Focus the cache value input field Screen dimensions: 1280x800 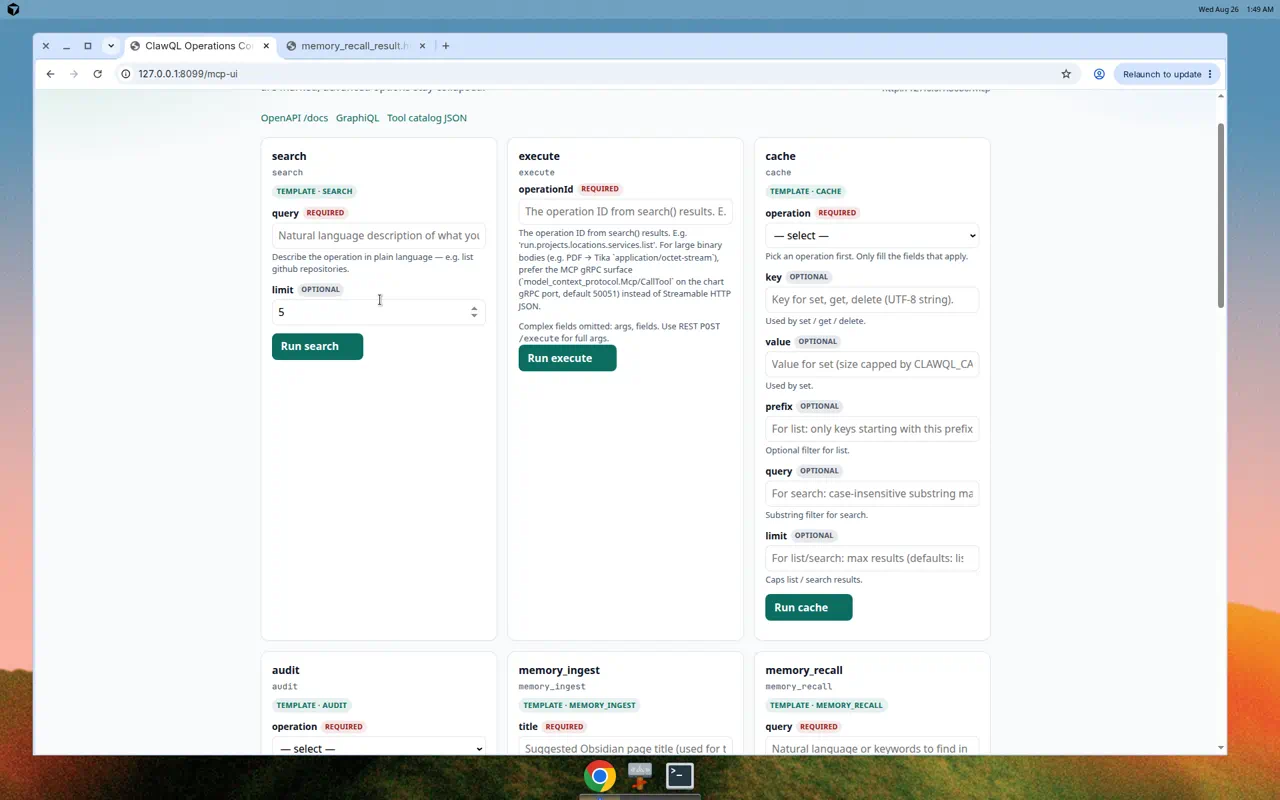click(x=872, y=364)
